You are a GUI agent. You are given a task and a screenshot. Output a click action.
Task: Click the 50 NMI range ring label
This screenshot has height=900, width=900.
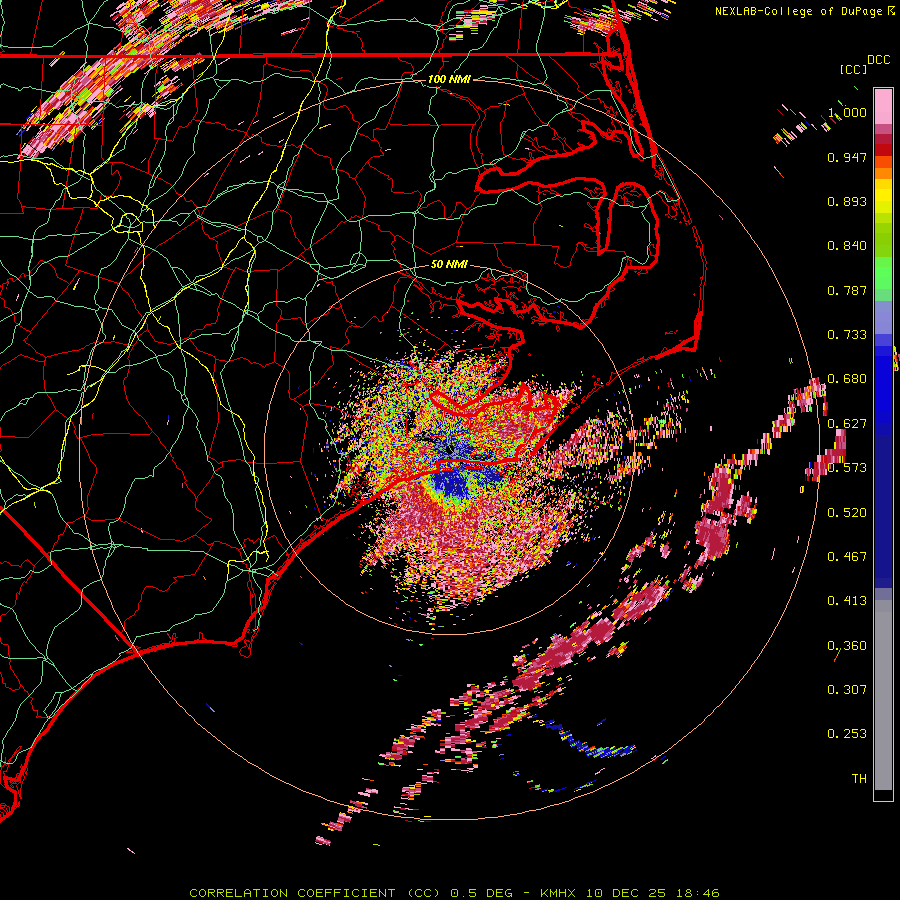pos(449,265)
